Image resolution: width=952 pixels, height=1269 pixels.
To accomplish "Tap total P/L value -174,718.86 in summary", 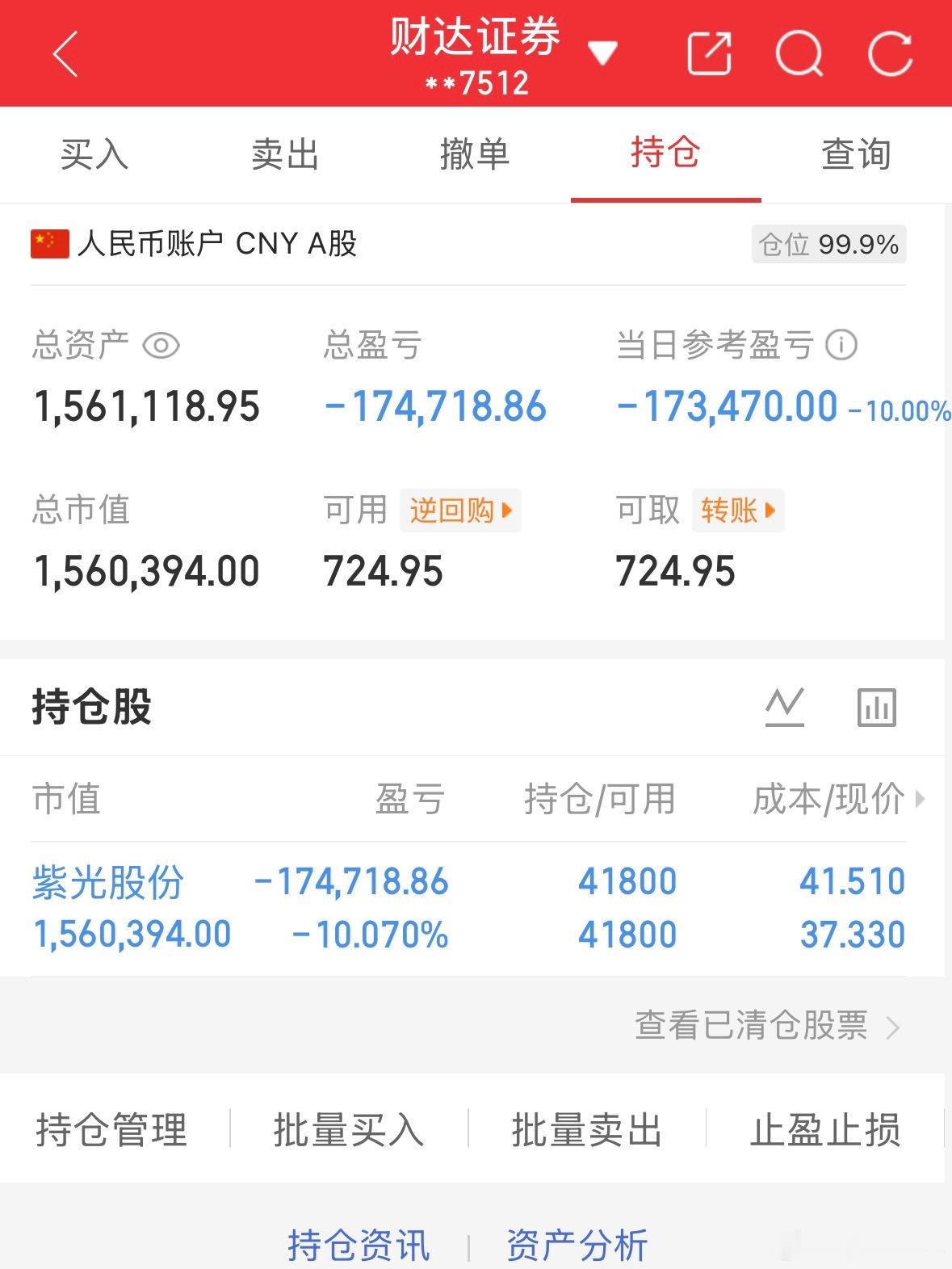I will click(x=435, y=406).
